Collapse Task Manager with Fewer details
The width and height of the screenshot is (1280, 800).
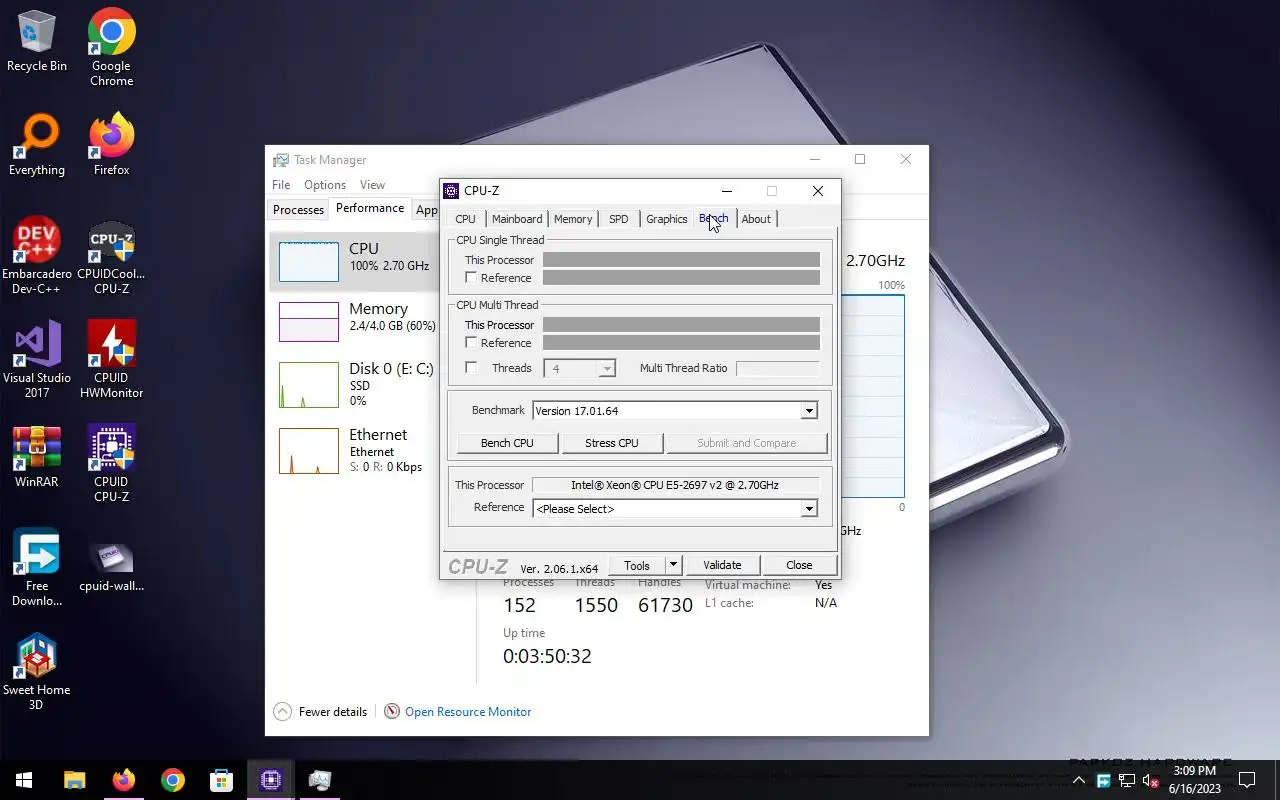321,712
